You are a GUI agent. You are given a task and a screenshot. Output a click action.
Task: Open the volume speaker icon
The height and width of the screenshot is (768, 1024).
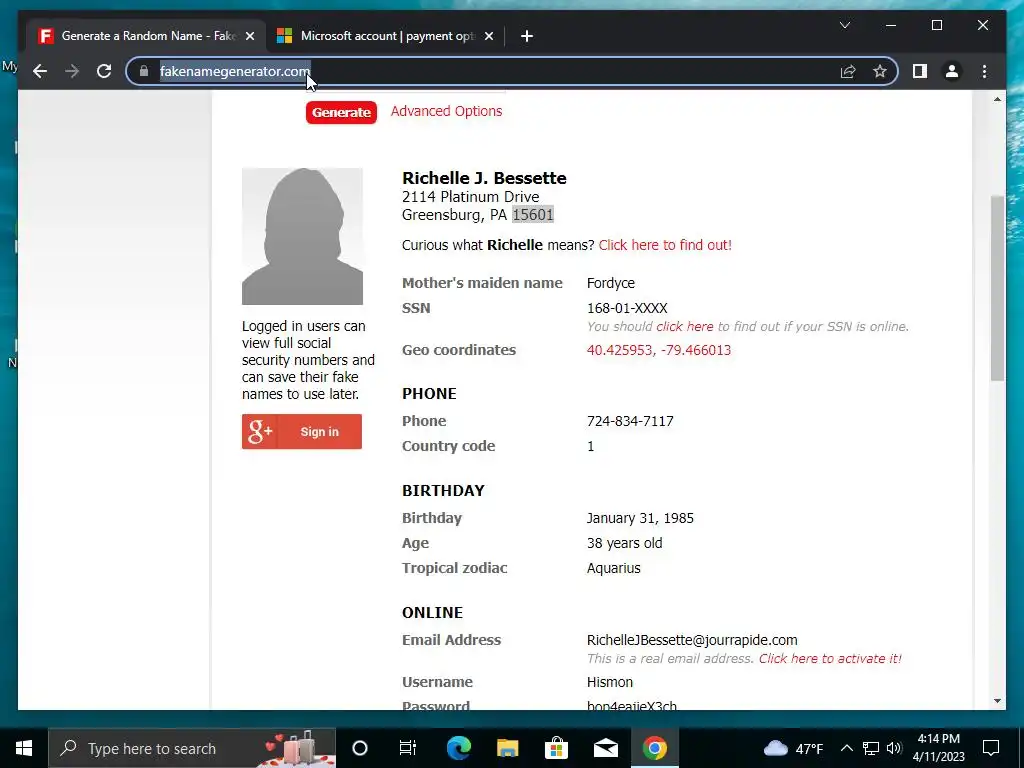click(x=894, y=748)
